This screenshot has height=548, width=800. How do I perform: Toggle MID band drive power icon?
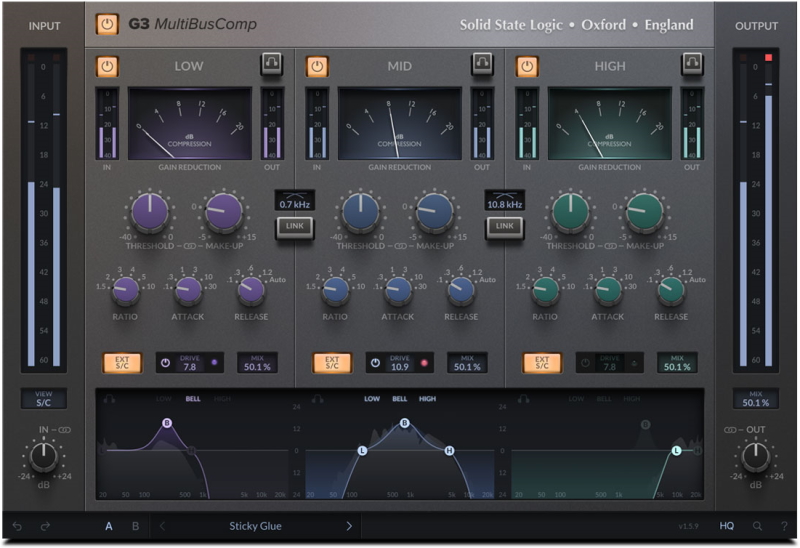pyautogui.click(x=376, y=363)
